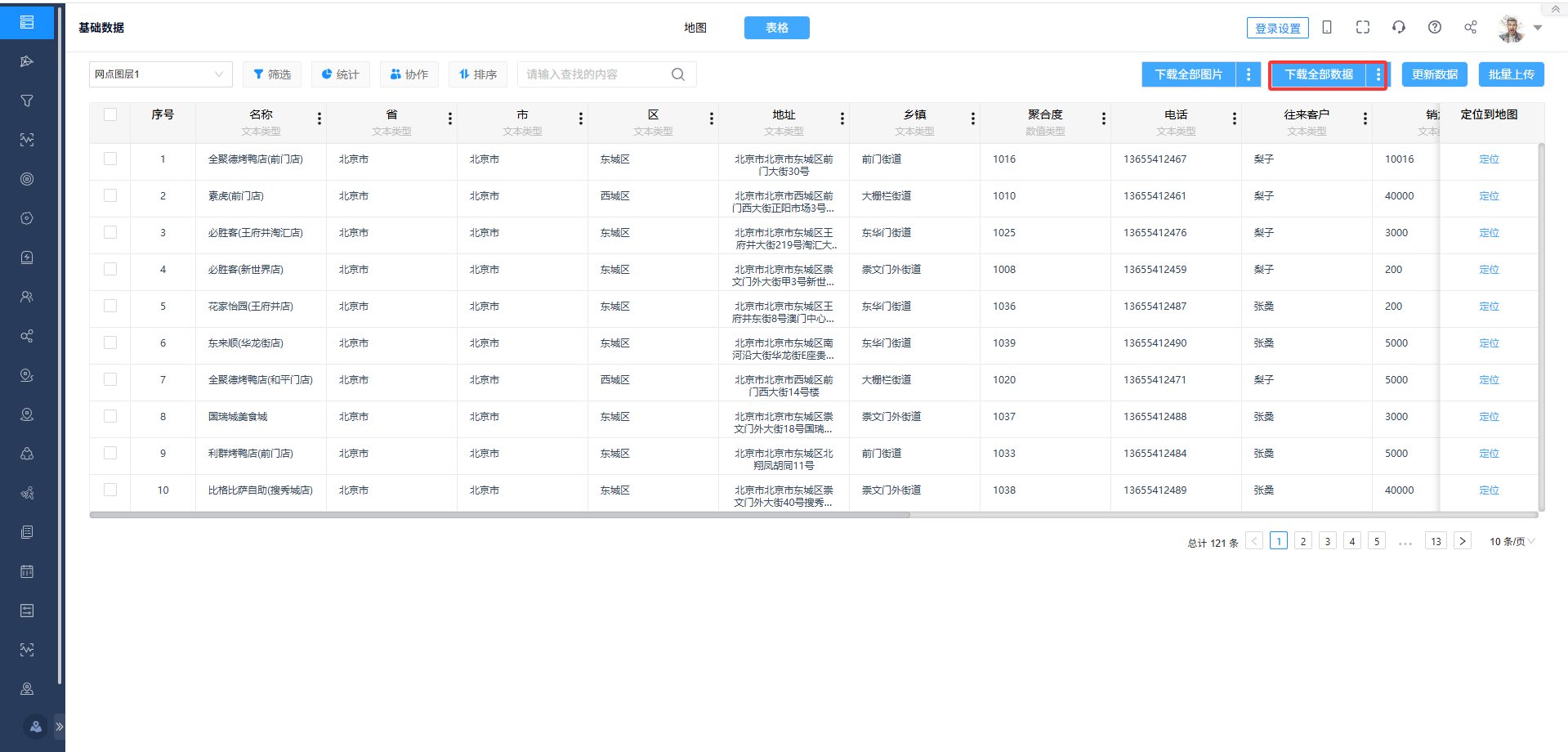
Task: Click 定位 link for first row
Action: [1488, 159]
